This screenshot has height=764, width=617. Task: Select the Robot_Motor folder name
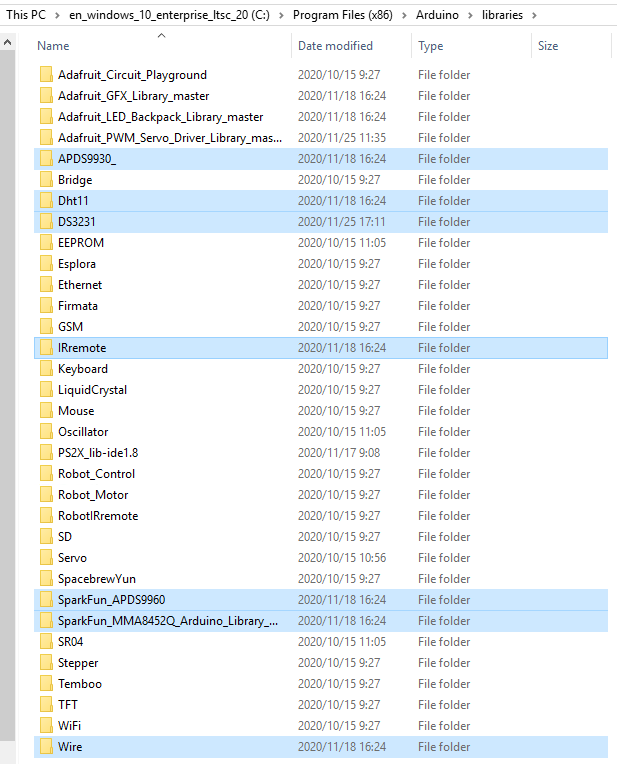[x=93, y=495]
